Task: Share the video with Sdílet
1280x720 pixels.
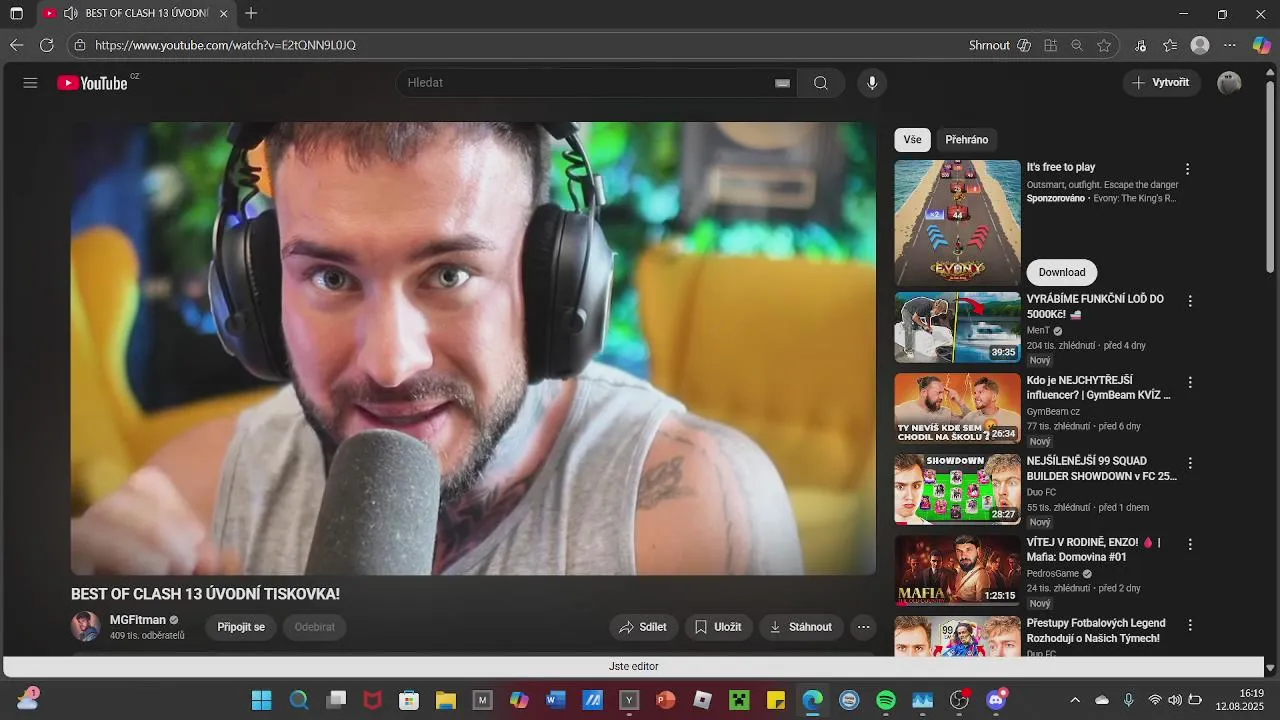Action: pos(643,627)
